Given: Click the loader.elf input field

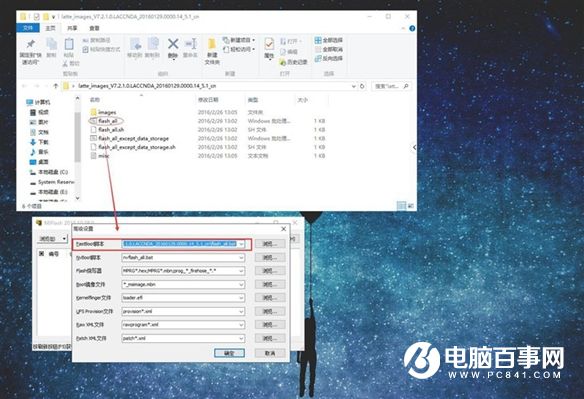Looking at the screenshot, I should point(183,298).
